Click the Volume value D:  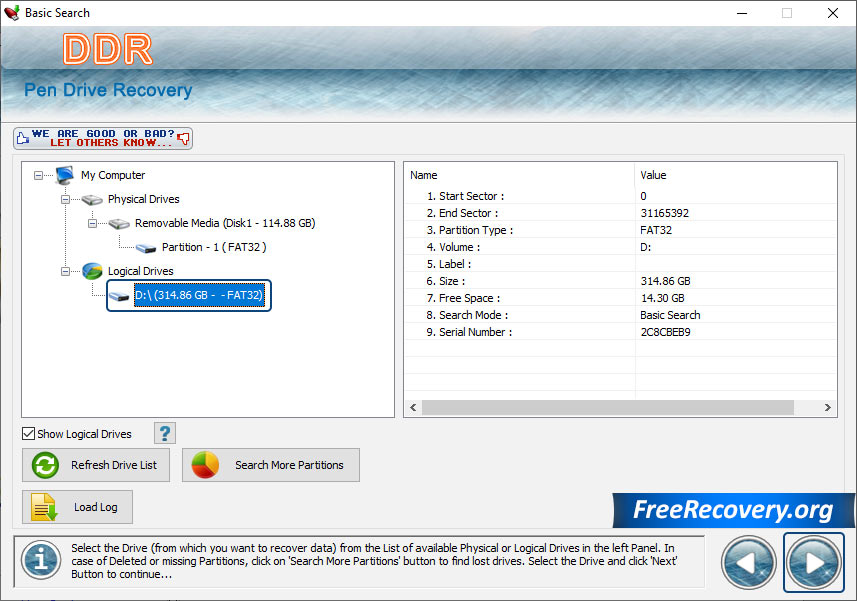coord(645,247)
